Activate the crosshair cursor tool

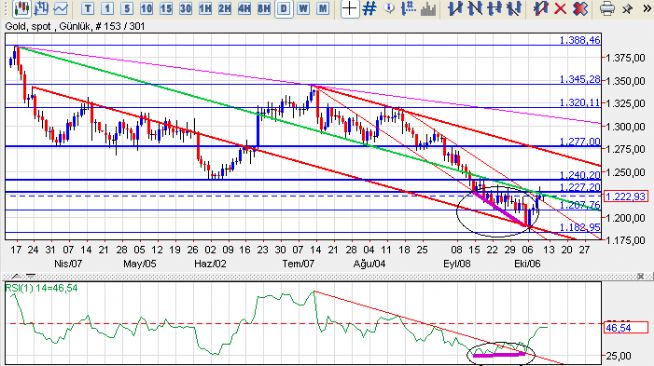click(x=350, y=9)
